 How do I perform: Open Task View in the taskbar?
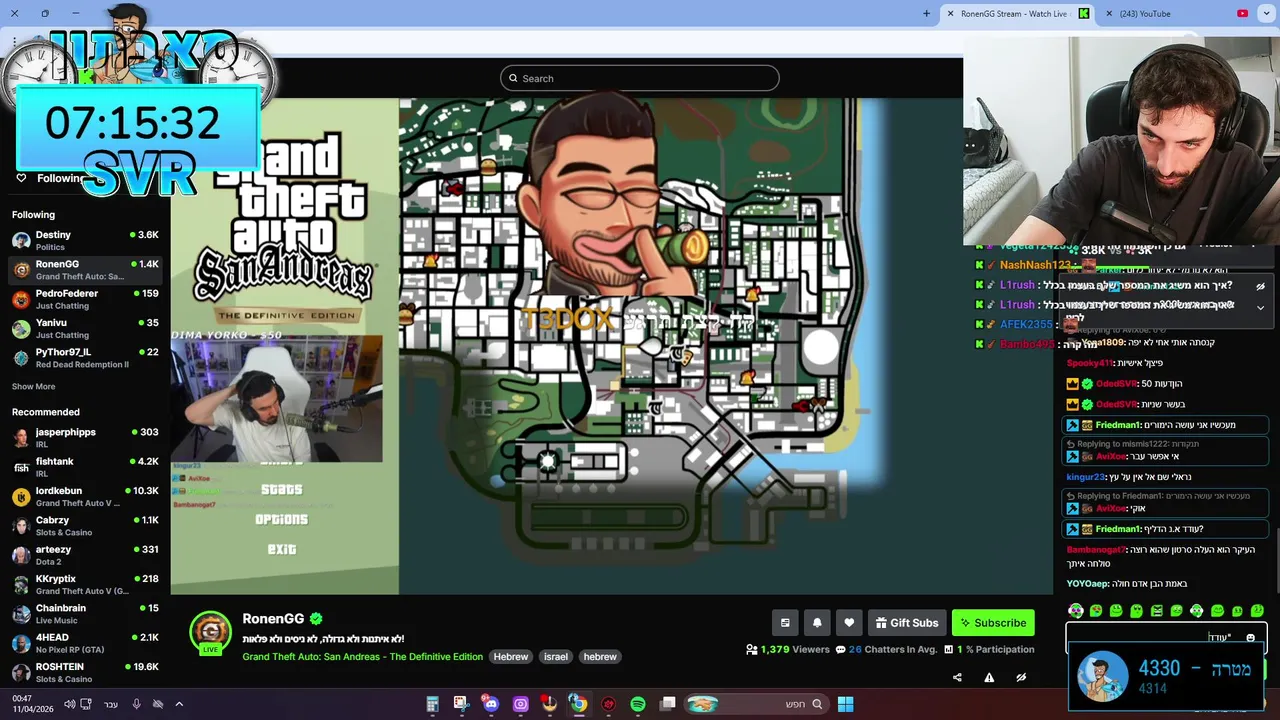[x=668, y=704]
